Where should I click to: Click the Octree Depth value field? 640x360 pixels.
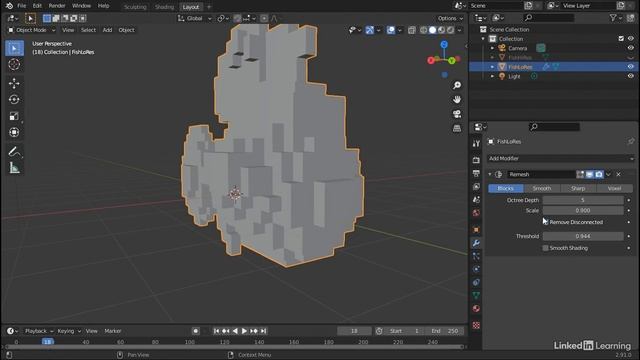[583, 200]
